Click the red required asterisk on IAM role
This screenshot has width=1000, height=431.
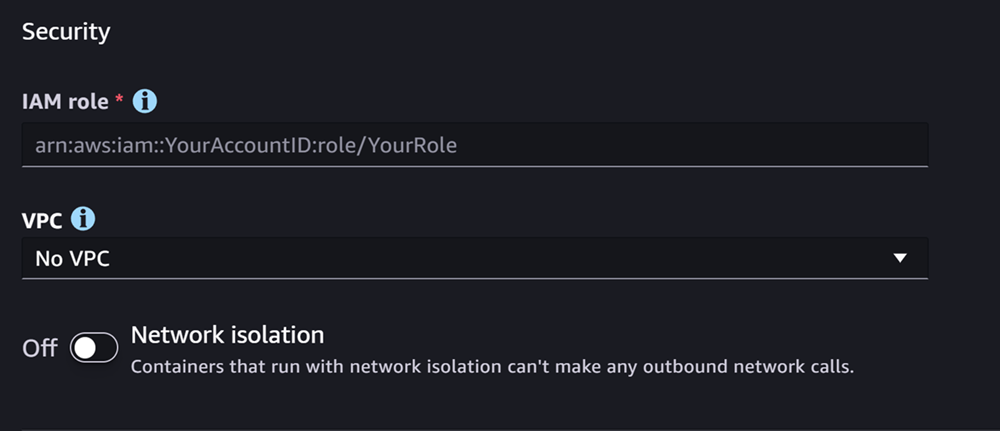pyautogui.click(x=120, y=99)
